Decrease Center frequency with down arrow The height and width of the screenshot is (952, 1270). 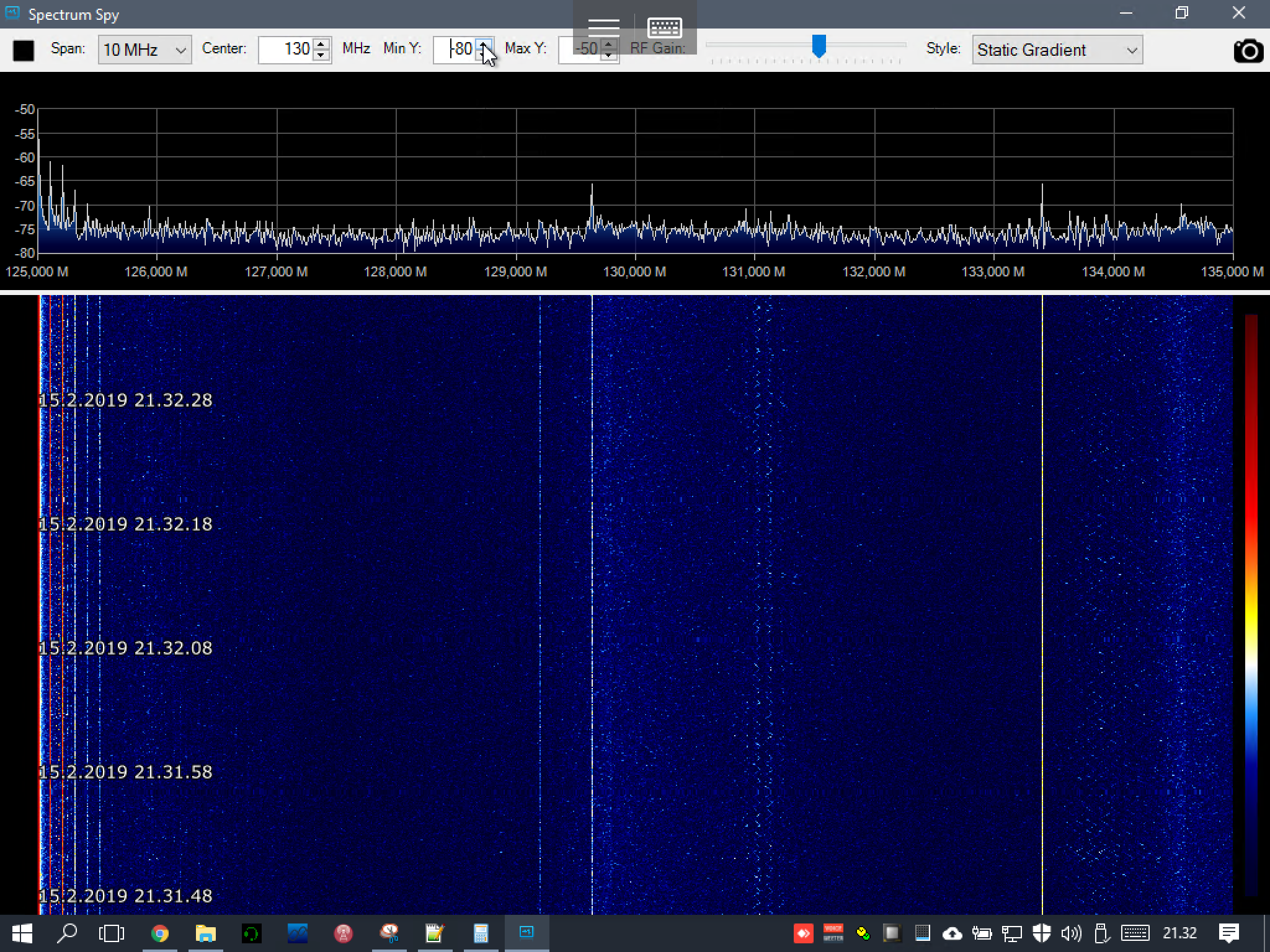(x=321, y=56)
